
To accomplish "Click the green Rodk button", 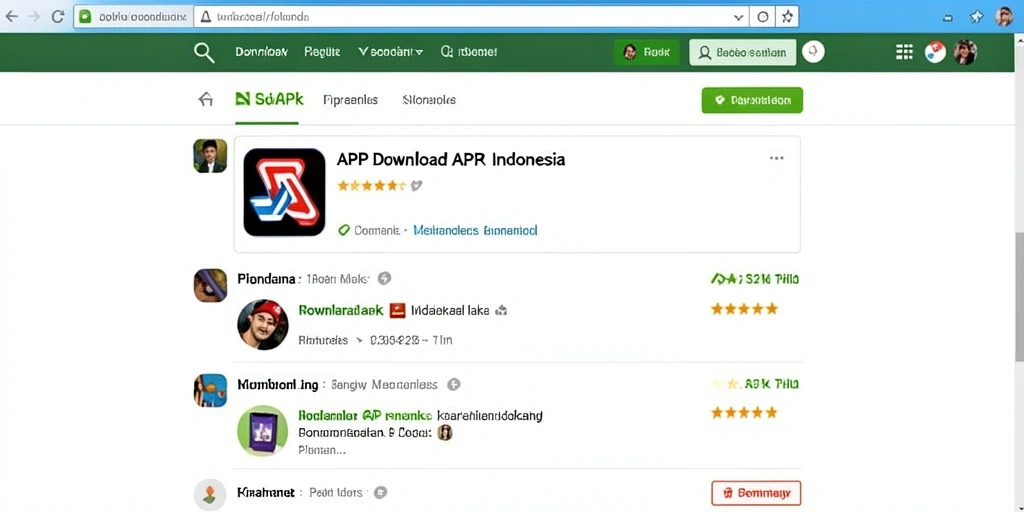I will tap(647, 52).
